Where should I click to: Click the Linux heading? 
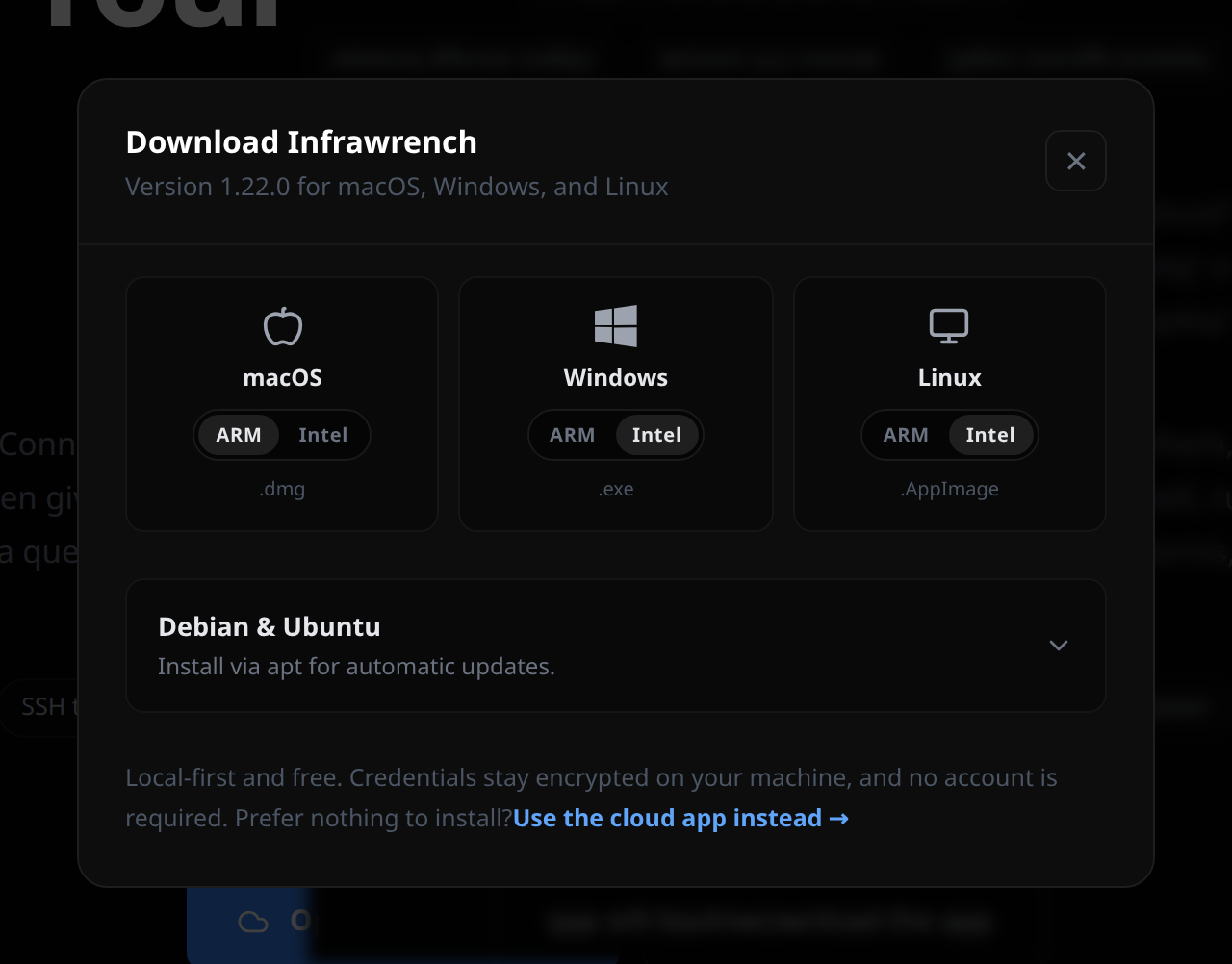click(950, 377)
